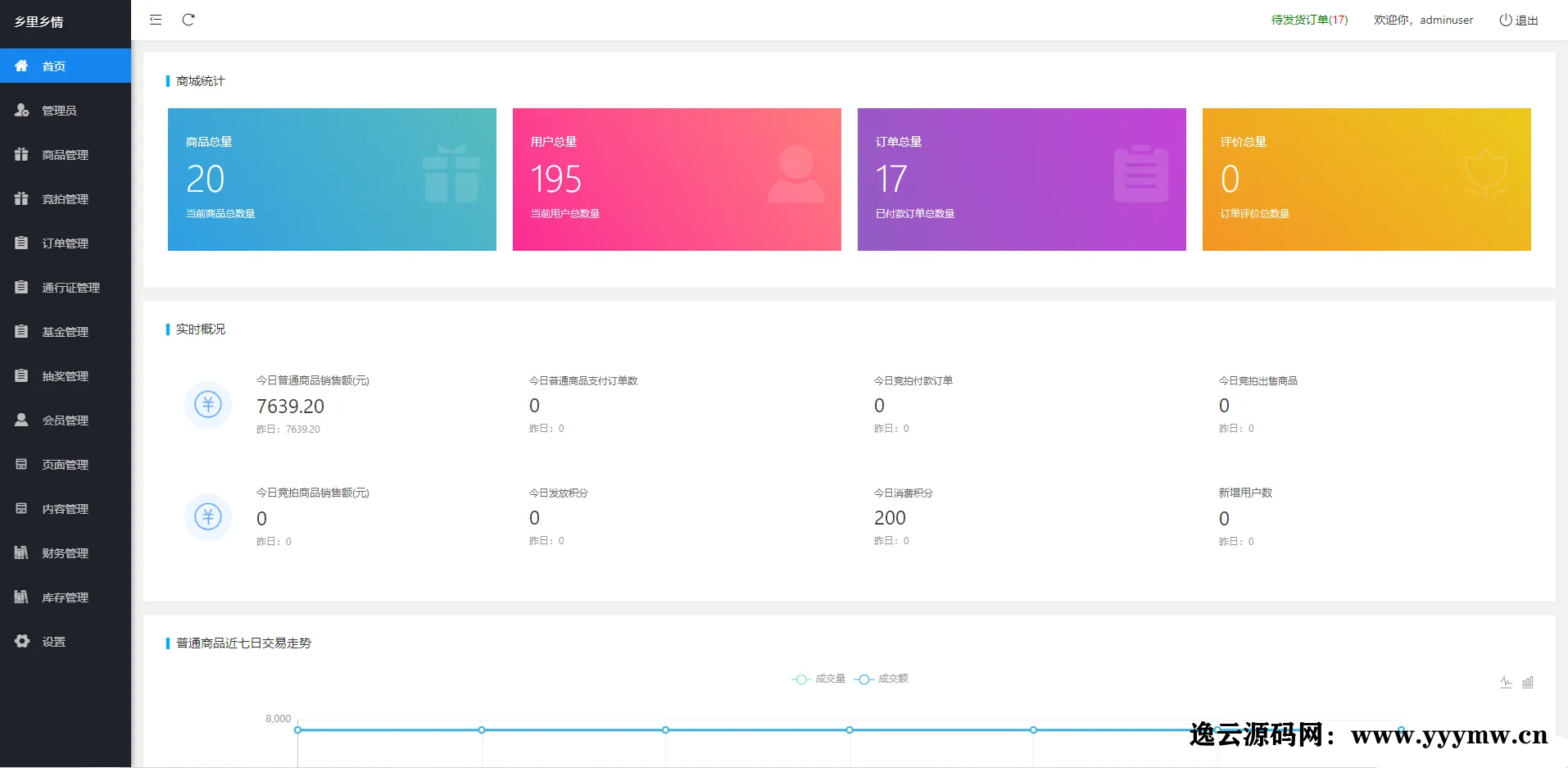Click the 今日发放积分 label
This screenshot has width=1568, height=768.
point(559,493)
